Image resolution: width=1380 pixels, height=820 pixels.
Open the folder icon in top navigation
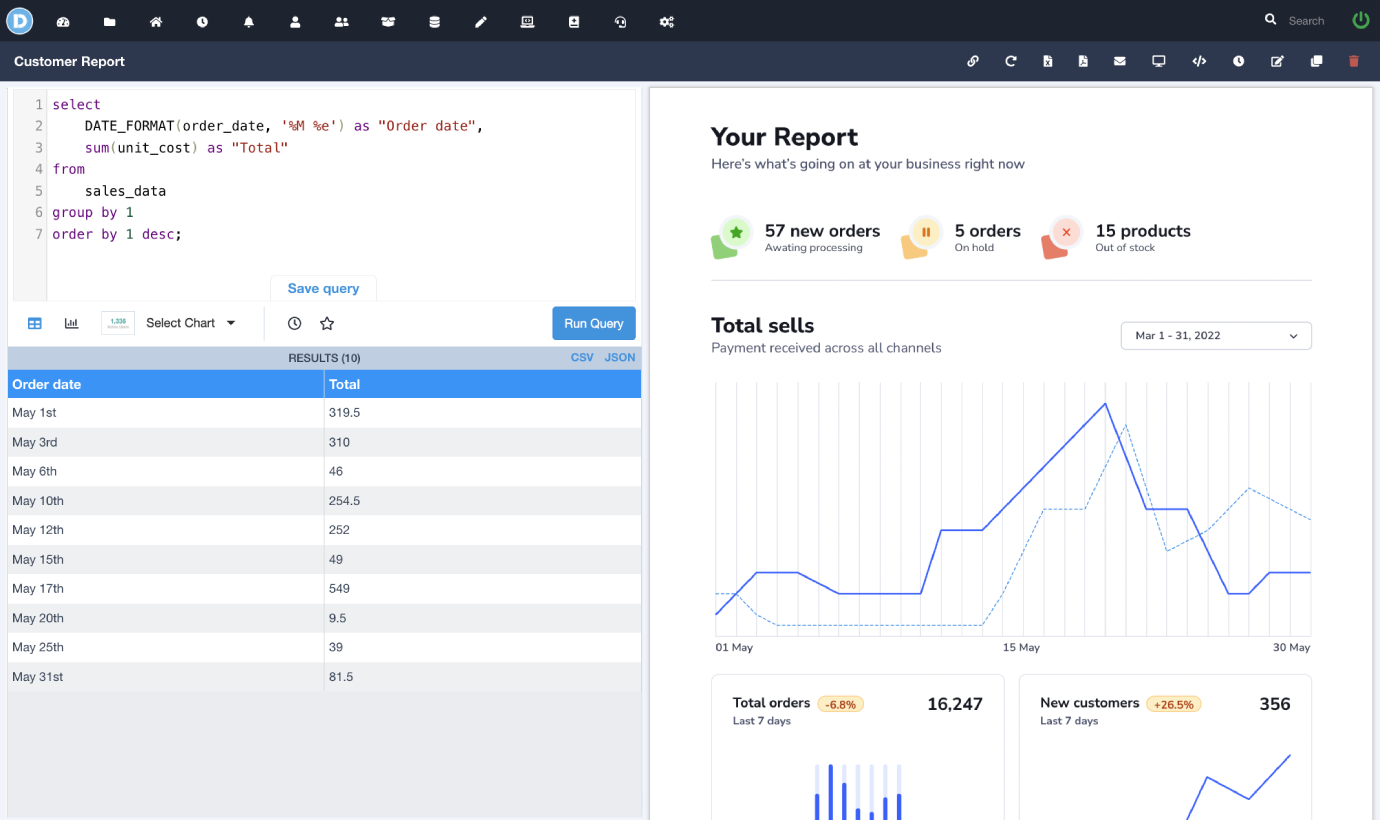110,21
